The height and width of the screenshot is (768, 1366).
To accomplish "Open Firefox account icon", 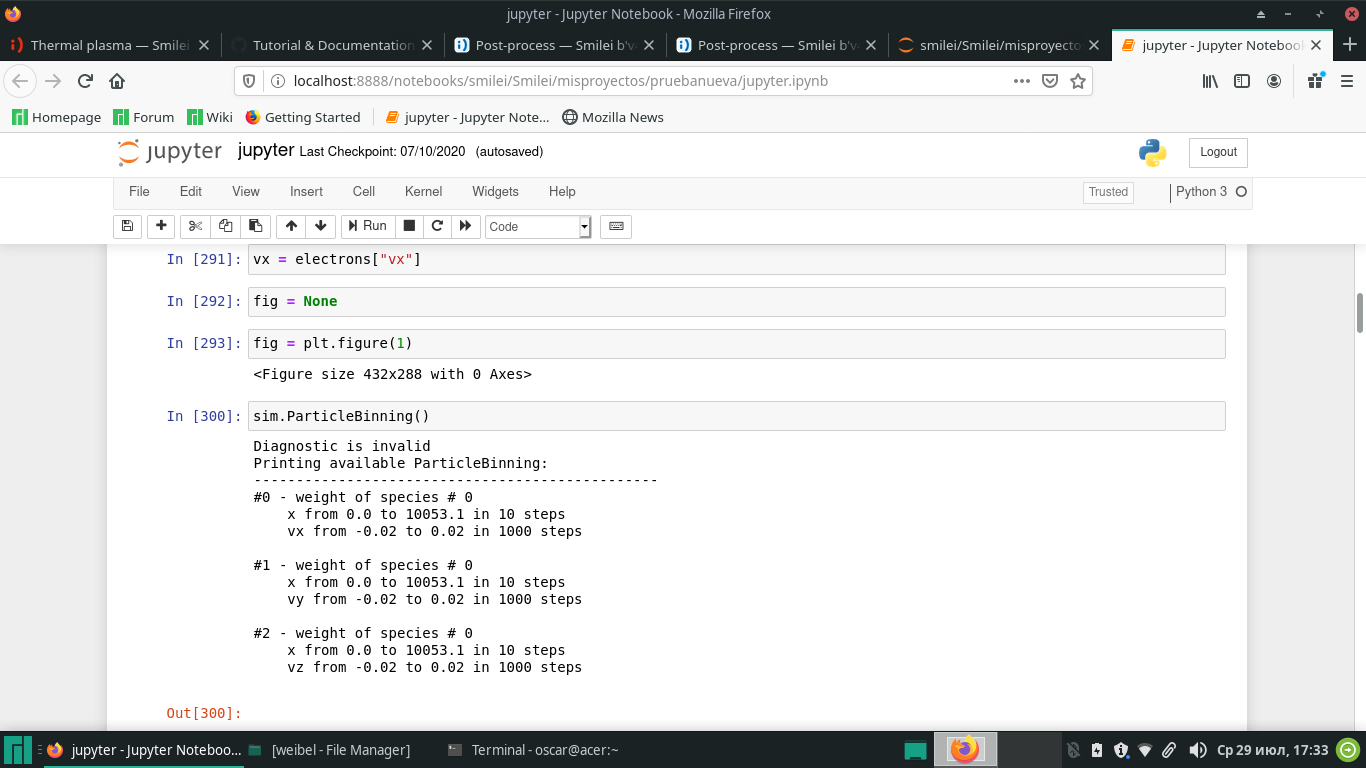I will click(x=1274, y=81).
